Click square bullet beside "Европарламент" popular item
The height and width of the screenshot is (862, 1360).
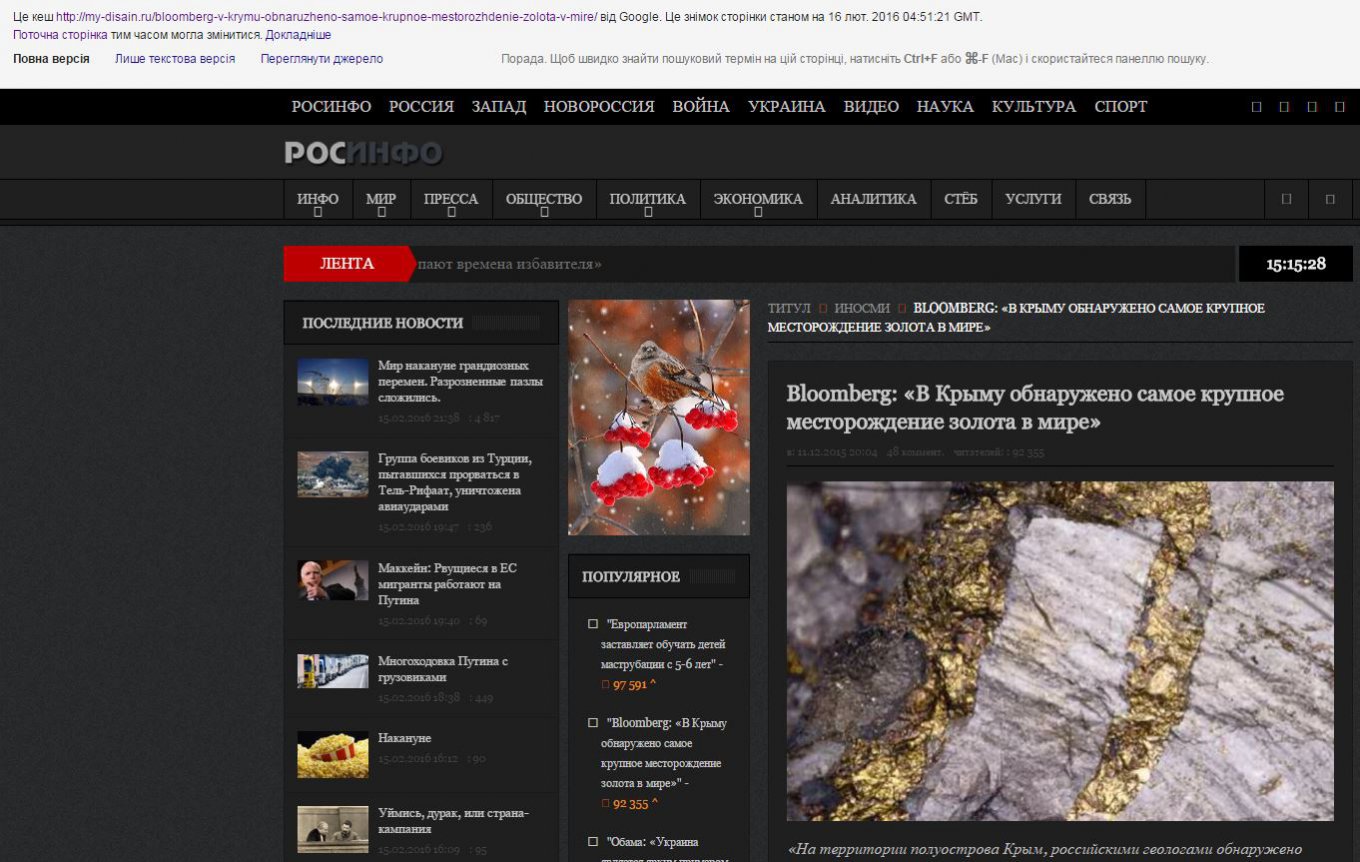pos(593,625)
